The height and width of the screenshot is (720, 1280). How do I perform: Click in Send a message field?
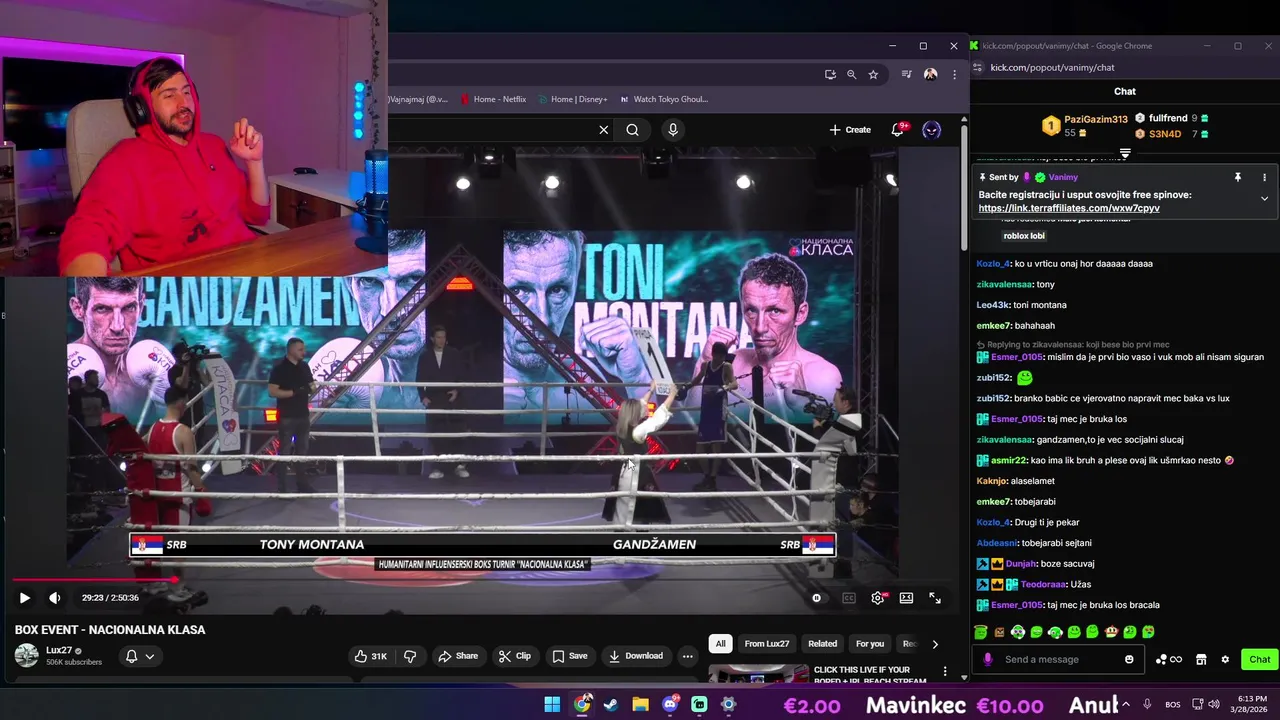[1059, 659]
